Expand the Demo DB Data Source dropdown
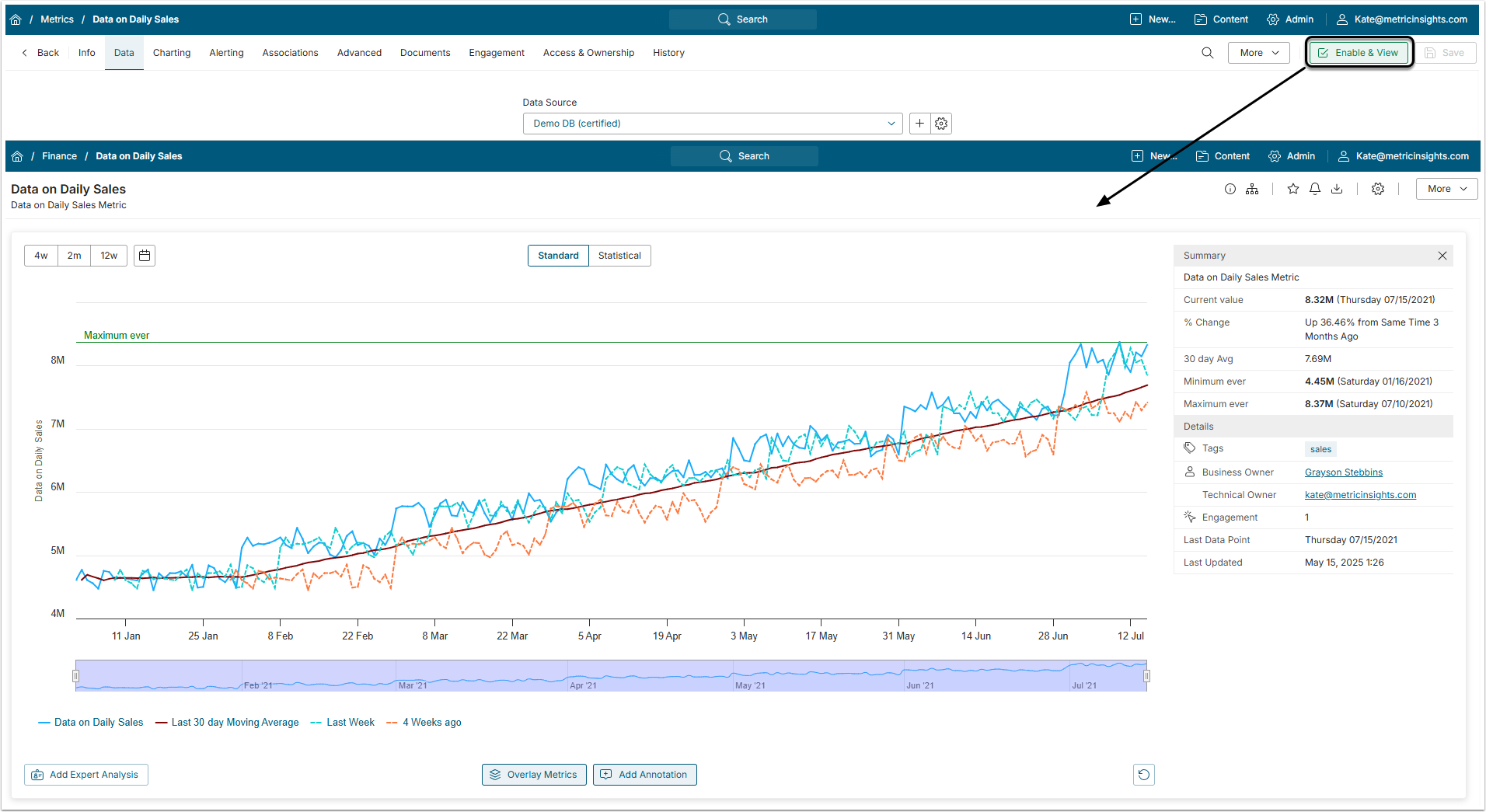Viewport: 1486px width, 812px height. point(712,124)
